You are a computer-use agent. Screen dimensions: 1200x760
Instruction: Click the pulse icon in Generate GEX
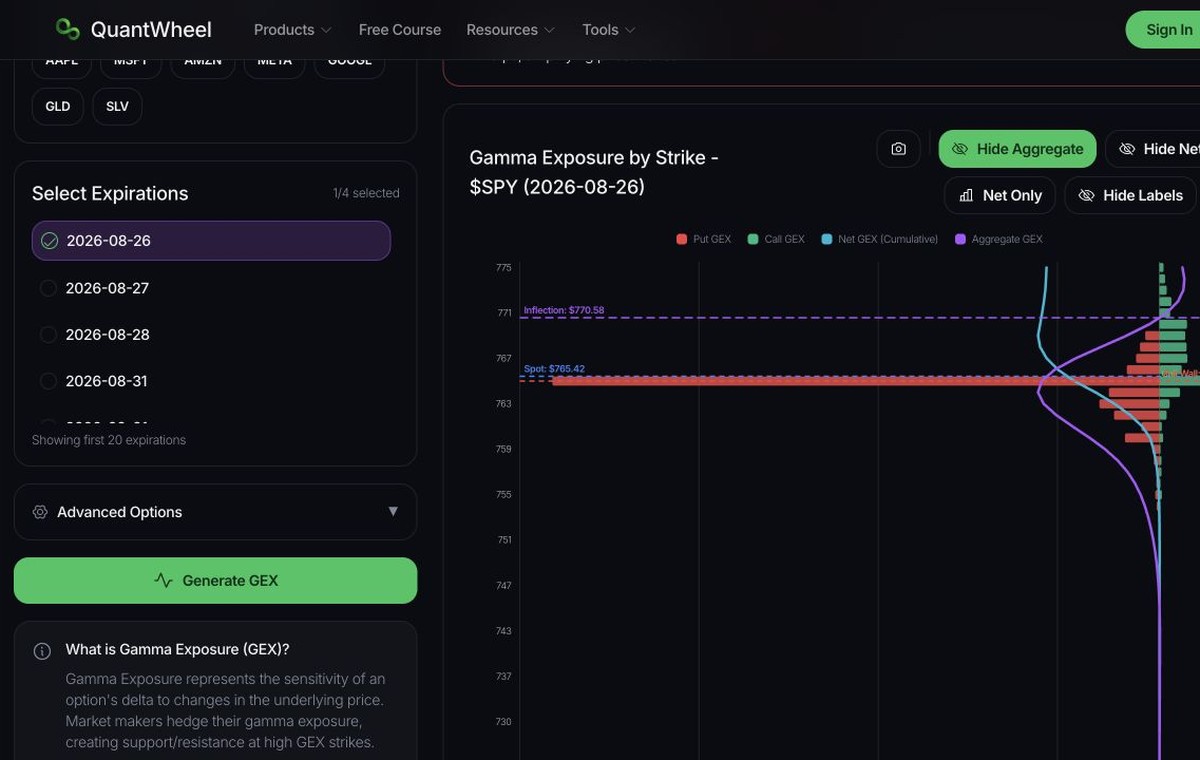163,580
